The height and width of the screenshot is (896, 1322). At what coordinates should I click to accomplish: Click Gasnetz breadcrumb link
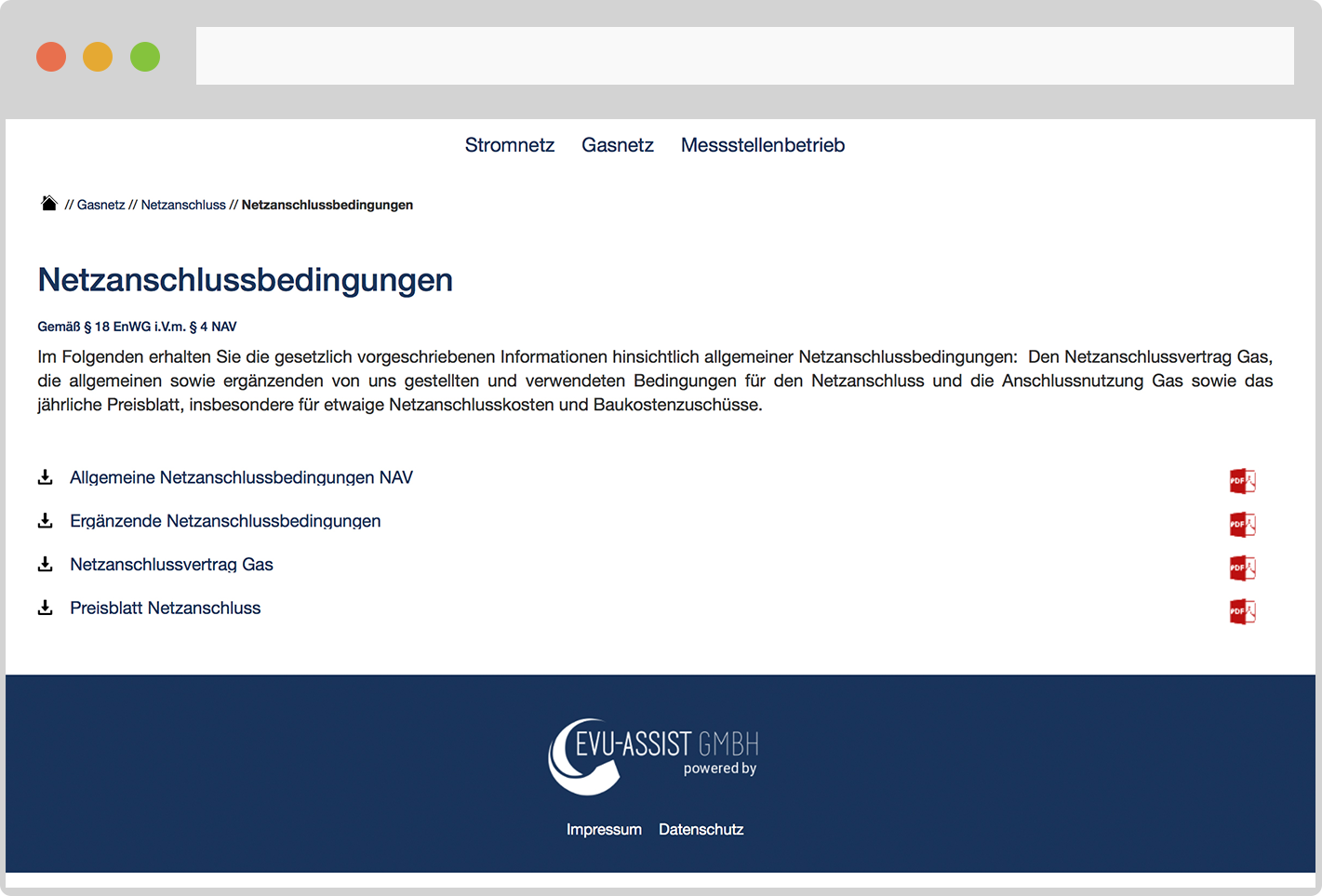(100, 205)
